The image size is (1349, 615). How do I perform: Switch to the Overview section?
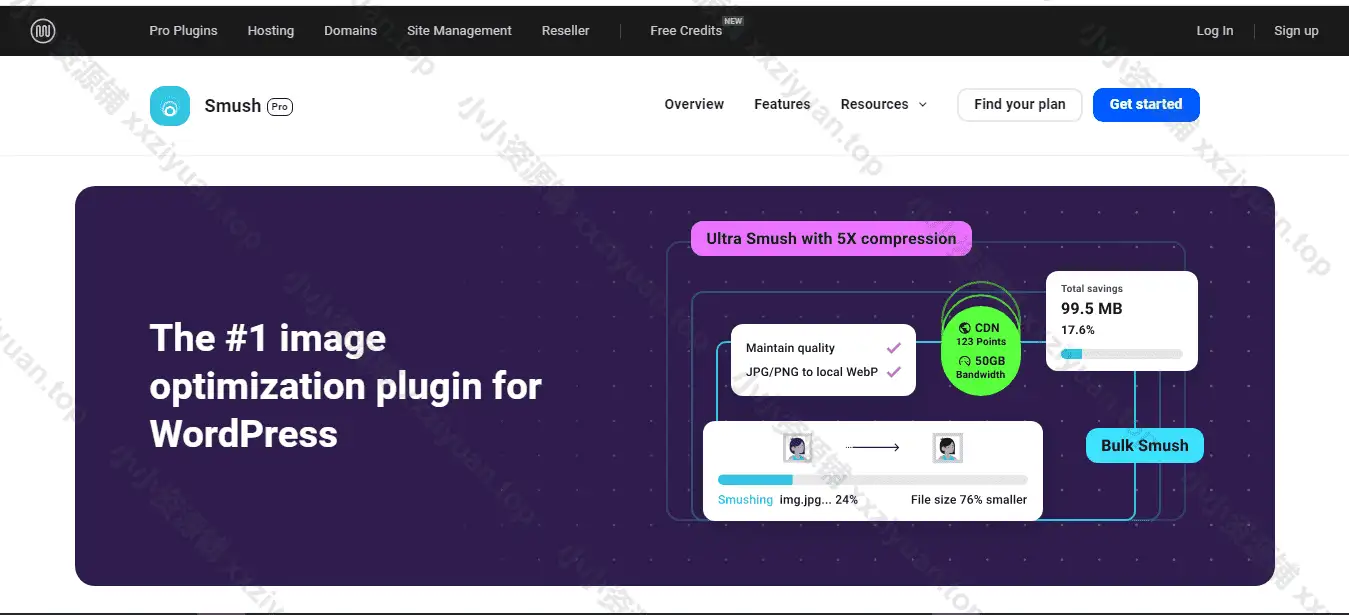pyautogui.click(x=694, y=105)
